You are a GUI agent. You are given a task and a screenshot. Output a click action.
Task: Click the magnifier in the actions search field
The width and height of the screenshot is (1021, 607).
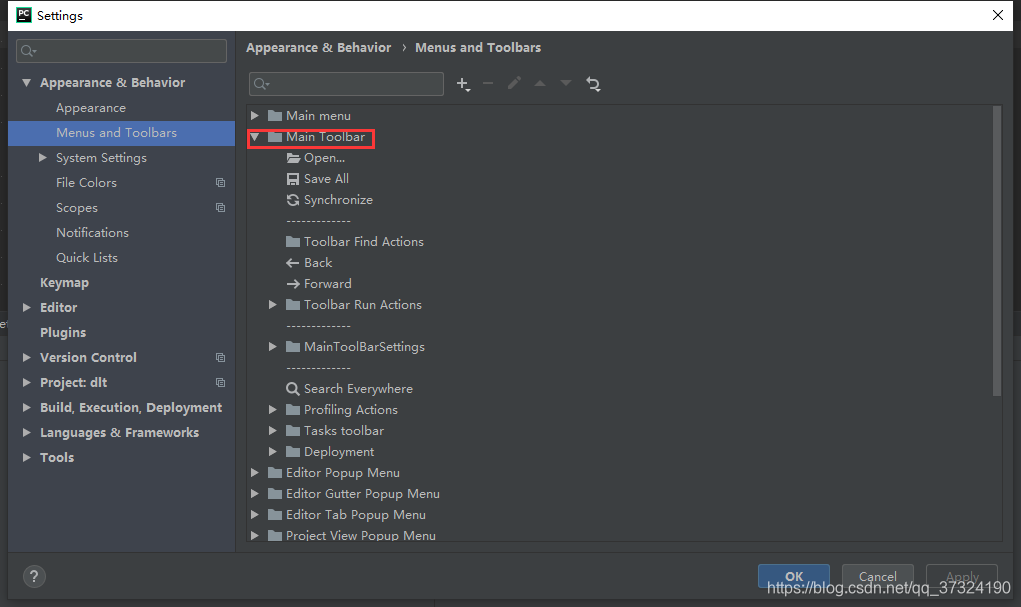(261, 84)
